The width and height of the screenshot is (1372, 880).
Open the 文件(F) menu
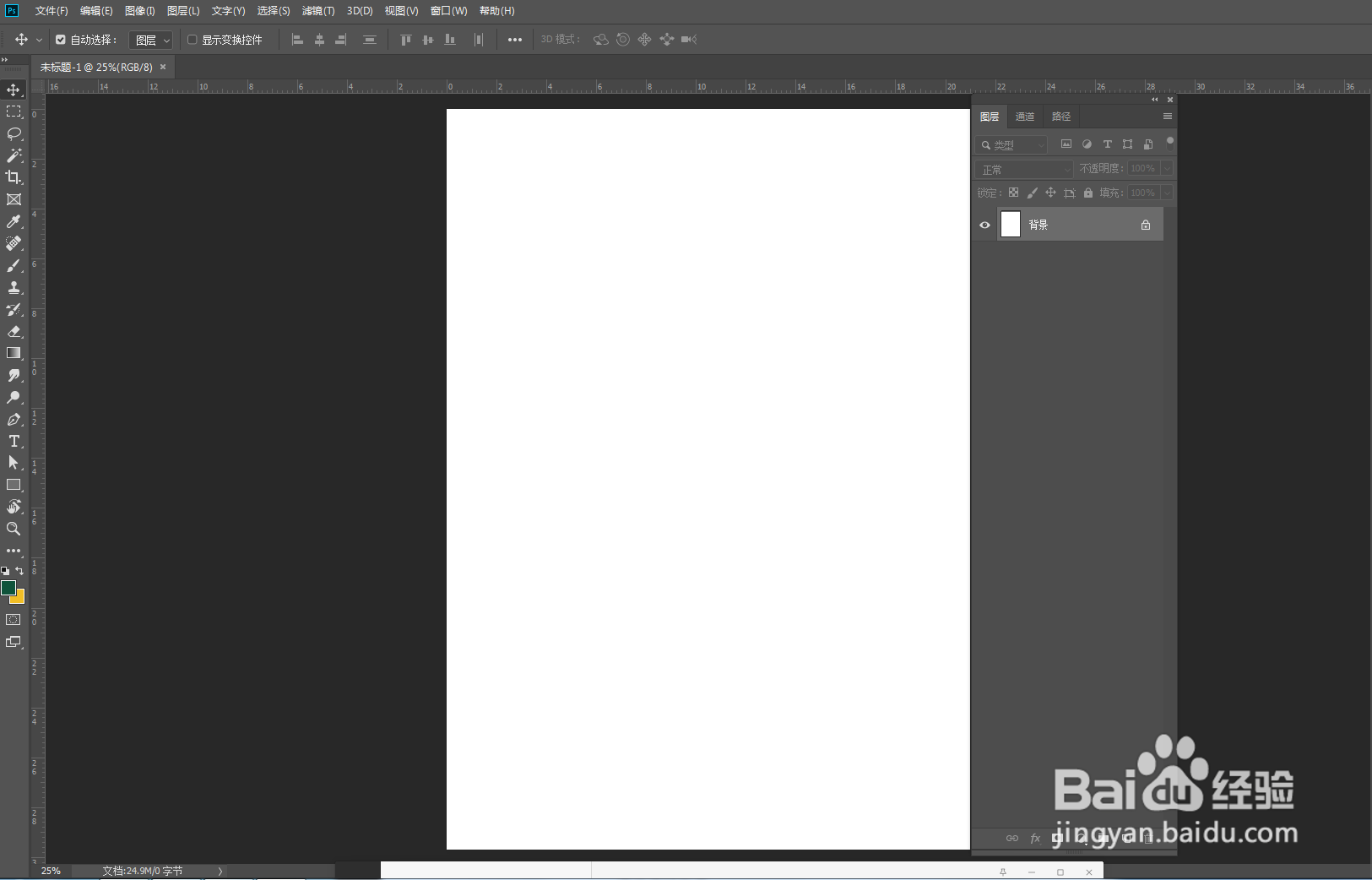pos(52,11)
